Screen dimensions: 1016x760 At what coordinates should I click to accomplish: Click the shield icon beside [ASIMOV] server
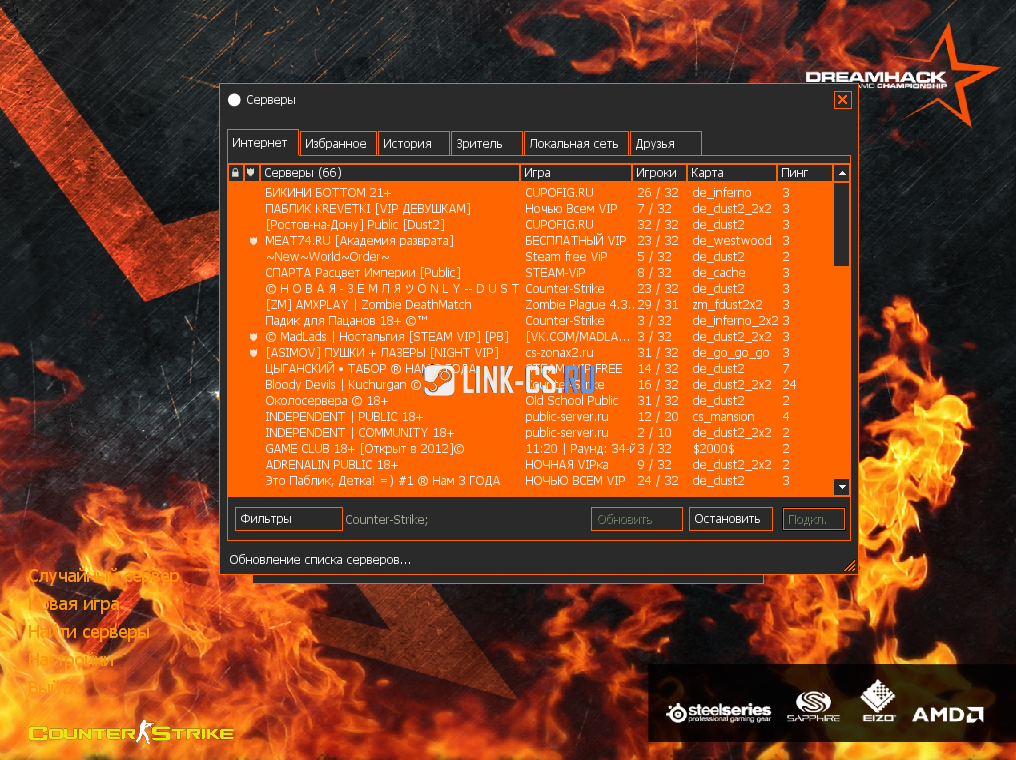(253, 353)
